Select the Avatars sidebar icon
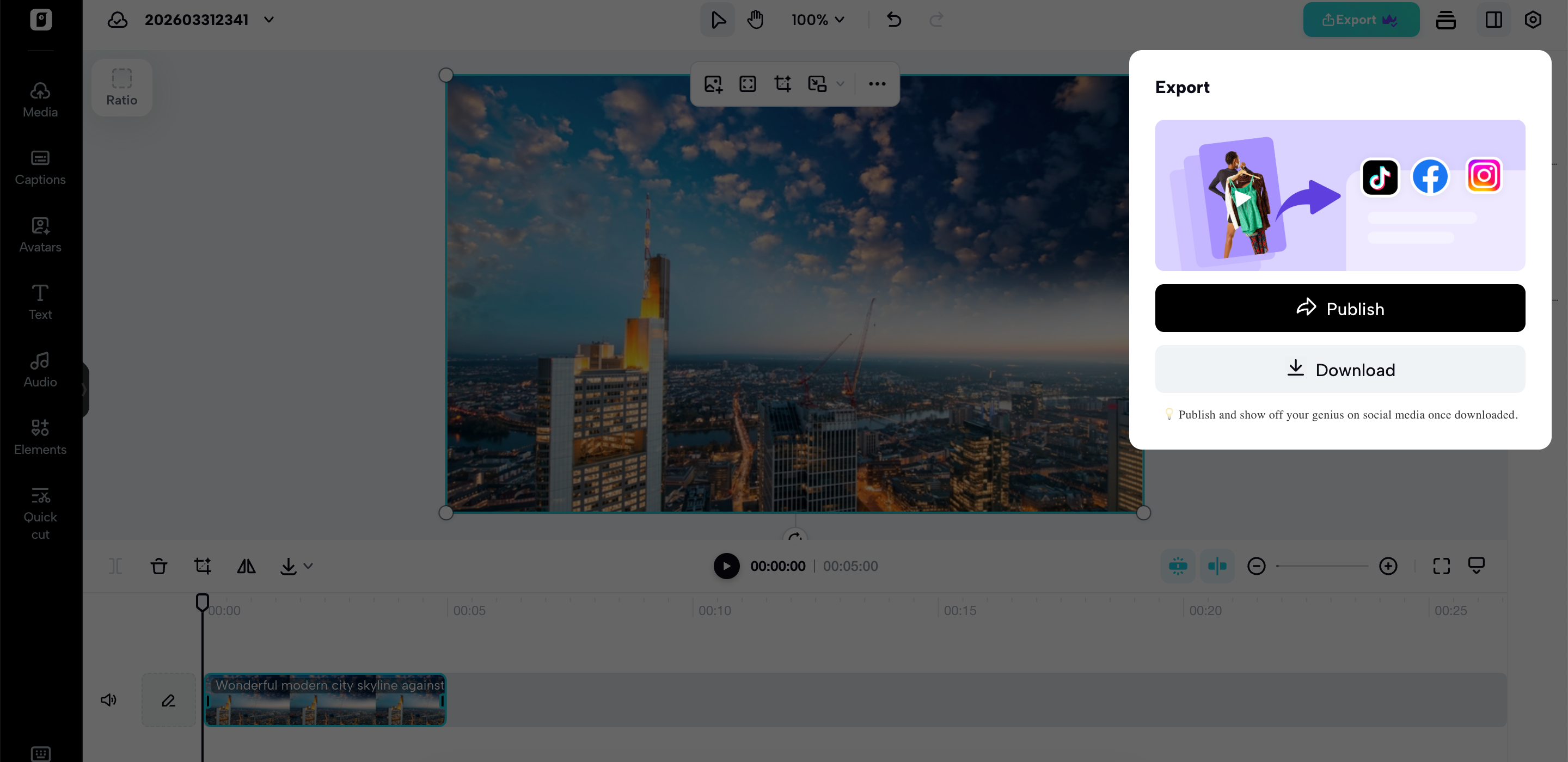Viewport: 1568px width, 762px height. tap(40, 233)
